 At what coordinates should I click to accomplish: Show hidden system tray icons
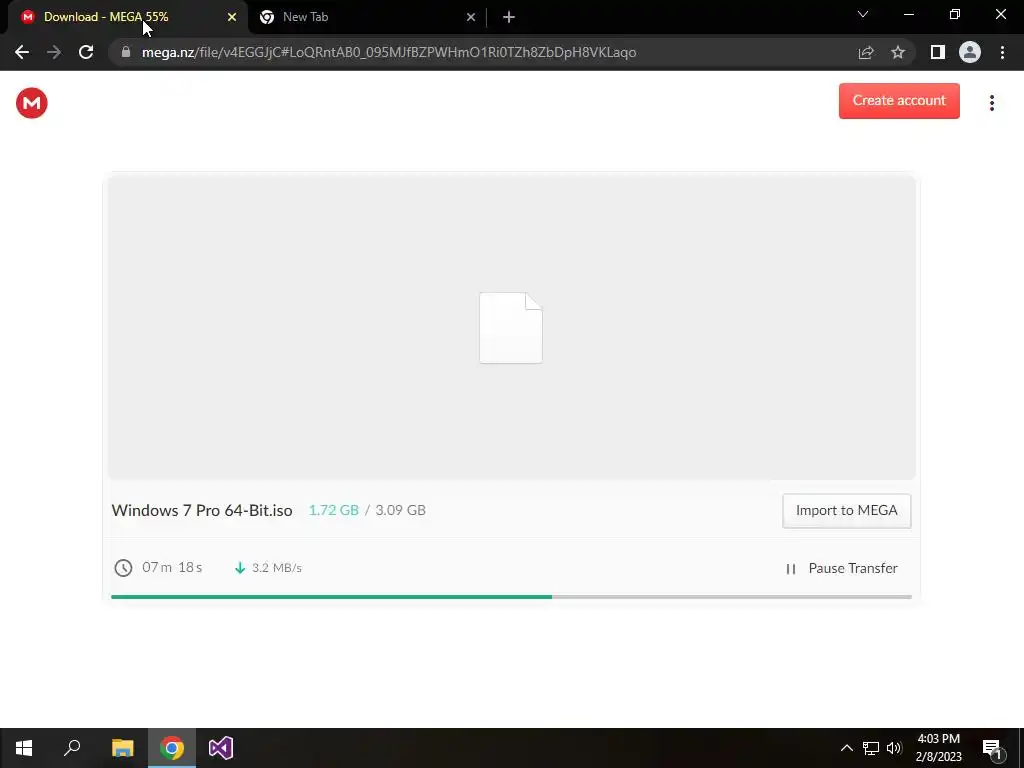[x=846, y=748]
